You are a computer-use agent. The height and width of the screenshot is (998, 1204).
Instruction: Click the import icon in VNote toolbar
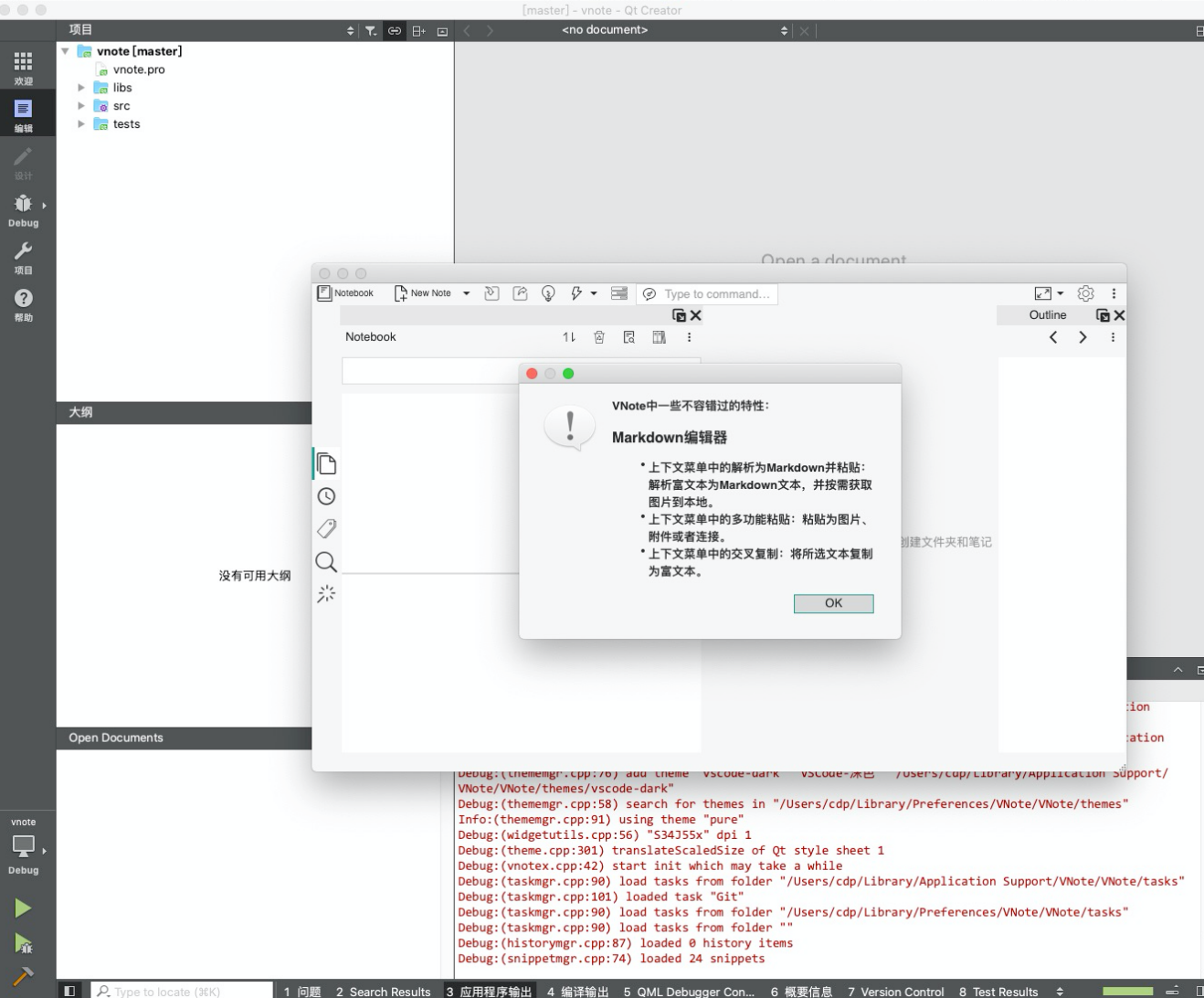pos(491,293)
